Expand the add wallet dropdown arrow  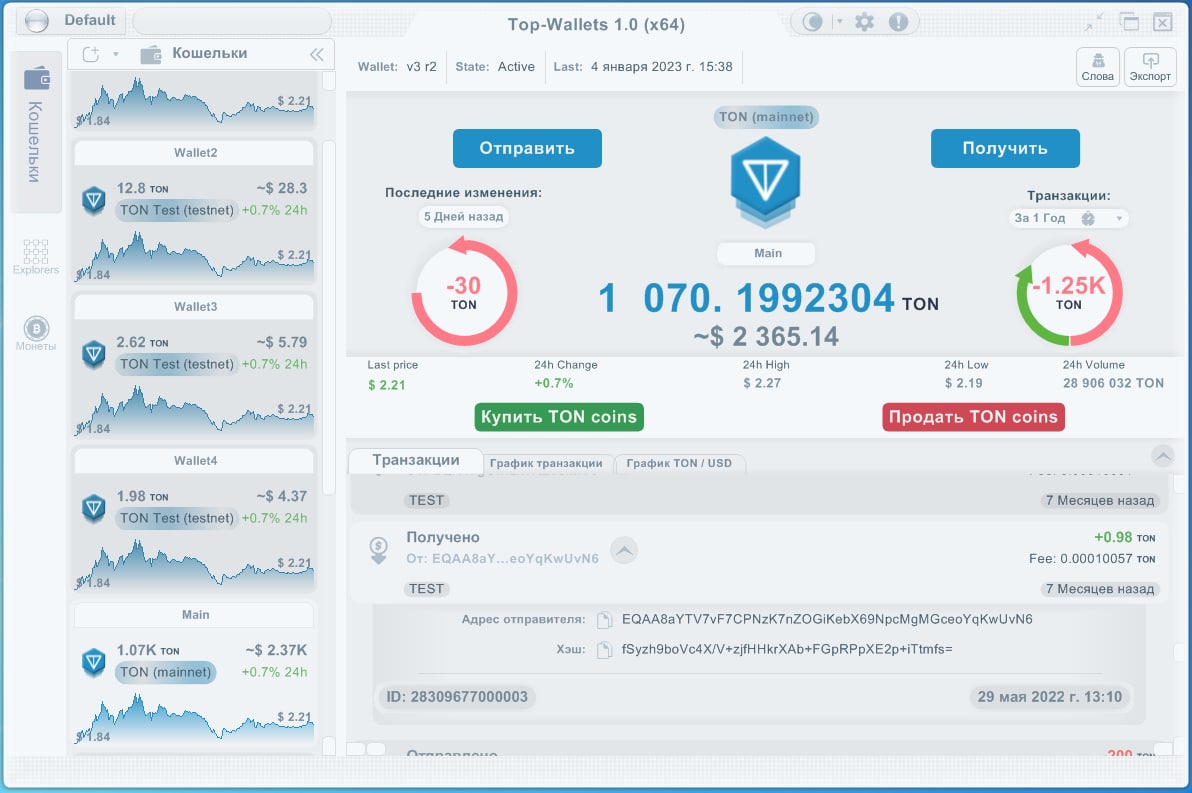tap(116, 54)
